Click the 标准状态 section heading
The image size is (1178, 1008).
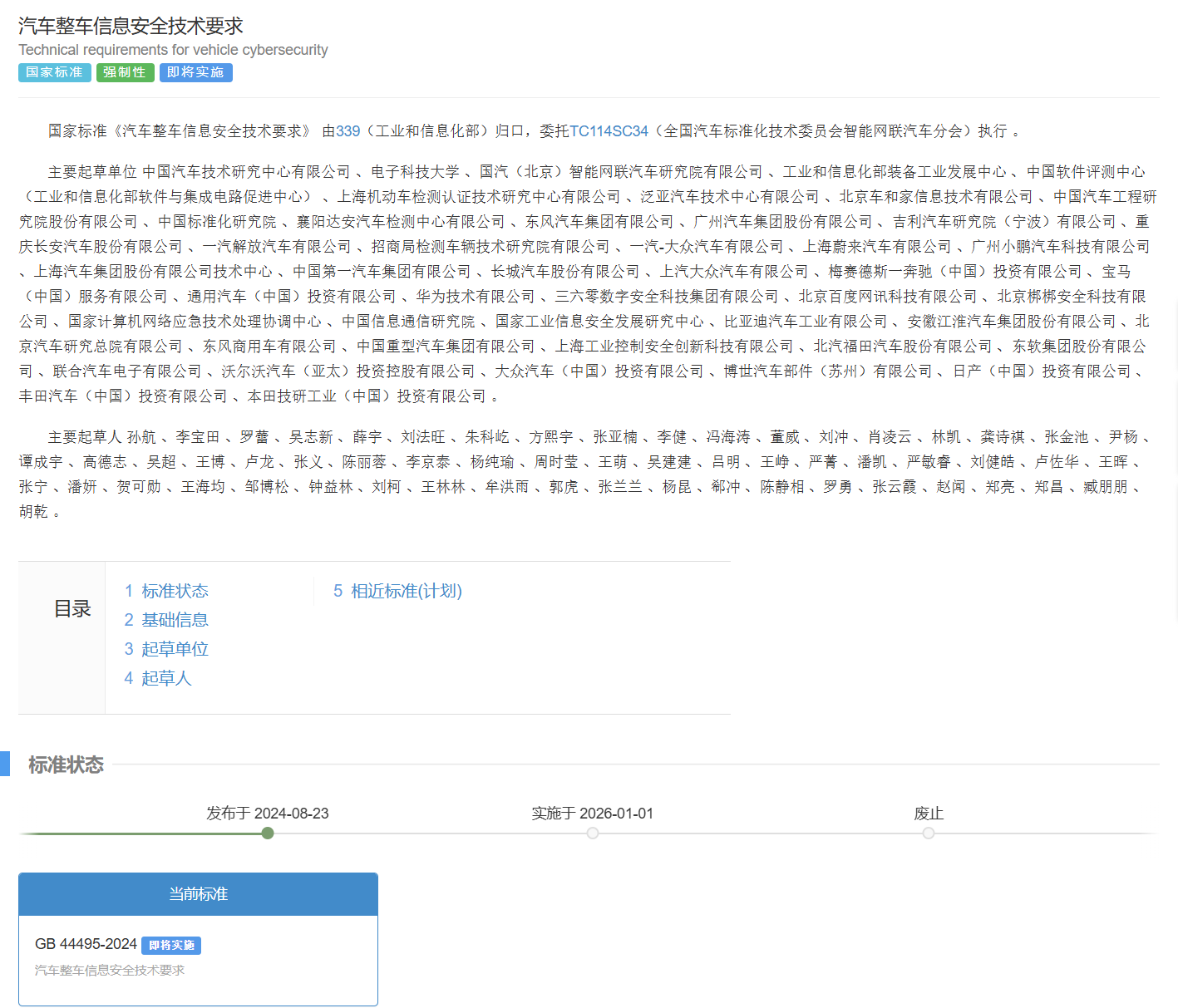66,765
